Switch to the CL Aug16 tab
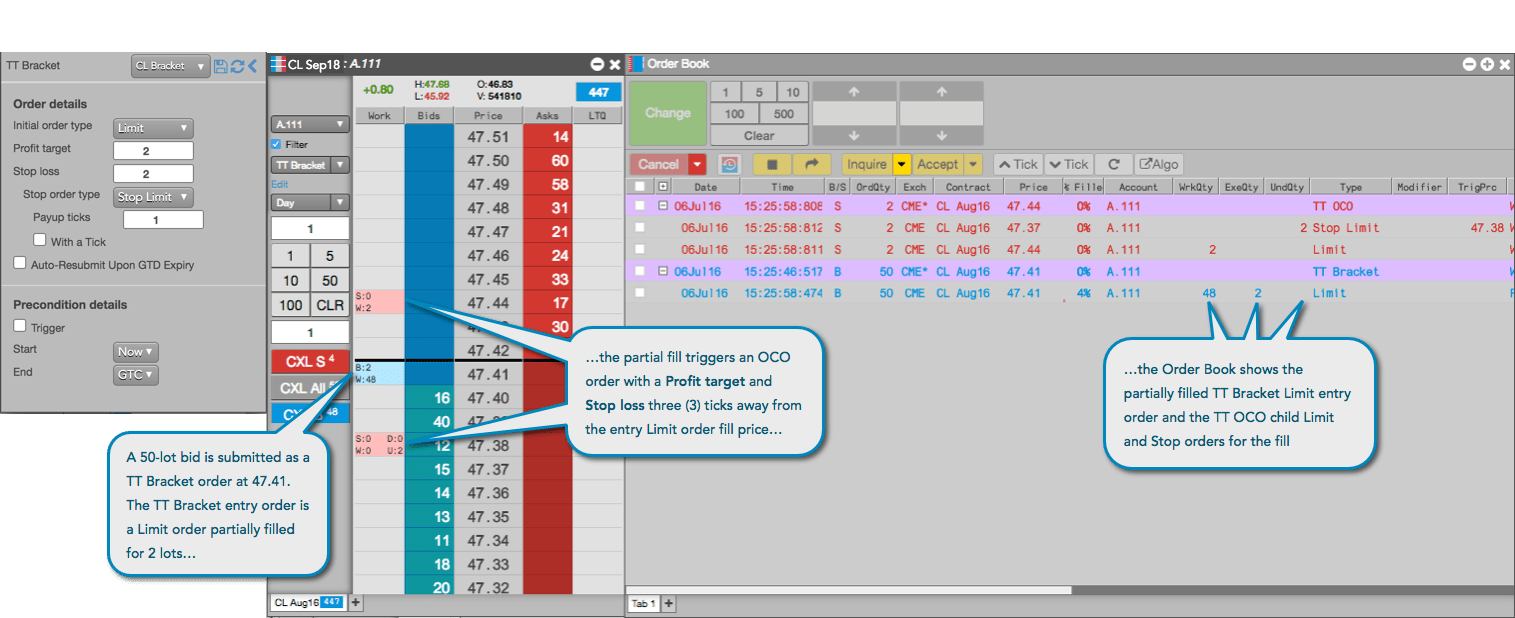This screenshot has height=618, width=1515. [x=308, y=602]
